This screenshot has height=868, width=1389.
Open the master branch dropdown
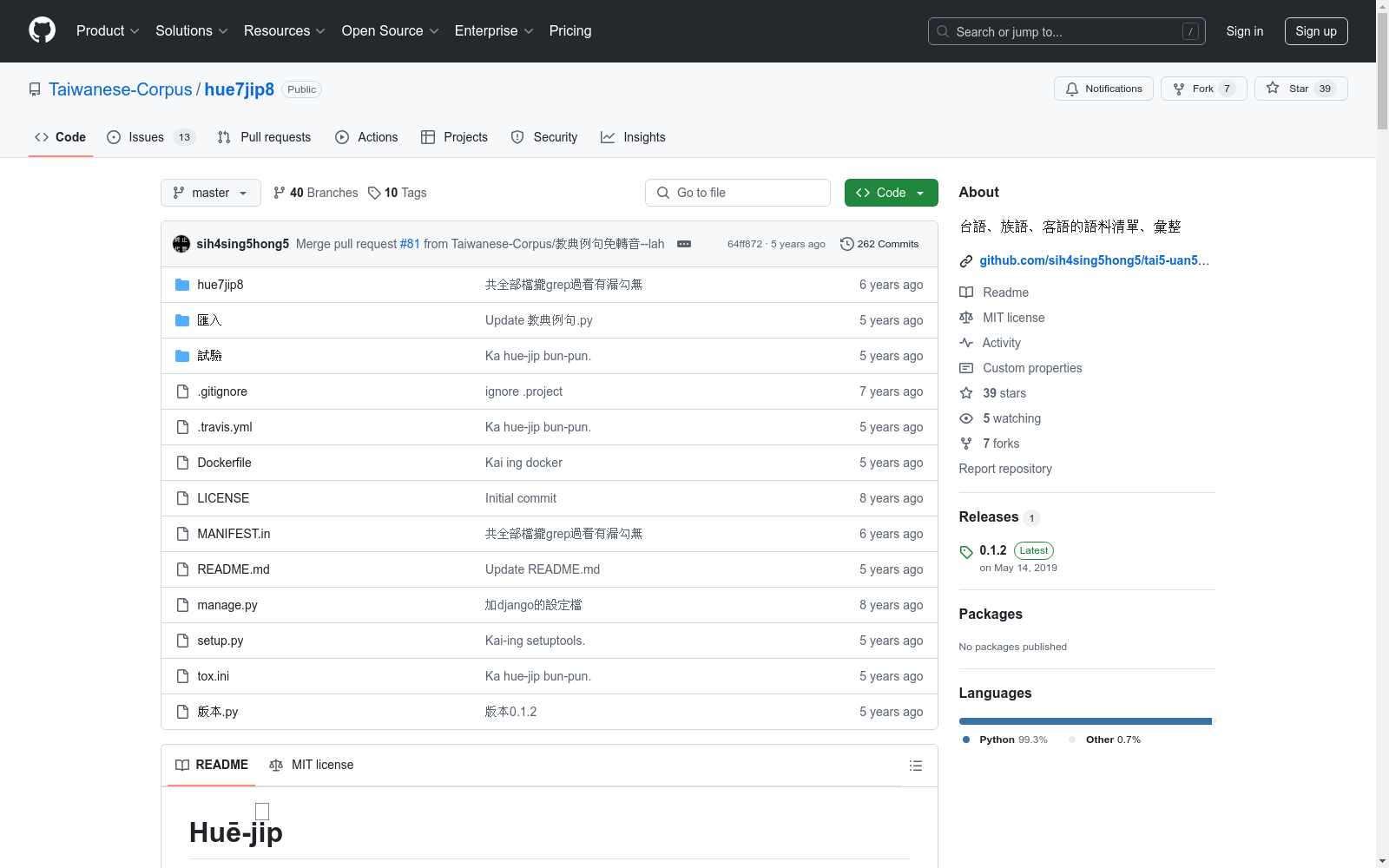[x=211, y=193]
